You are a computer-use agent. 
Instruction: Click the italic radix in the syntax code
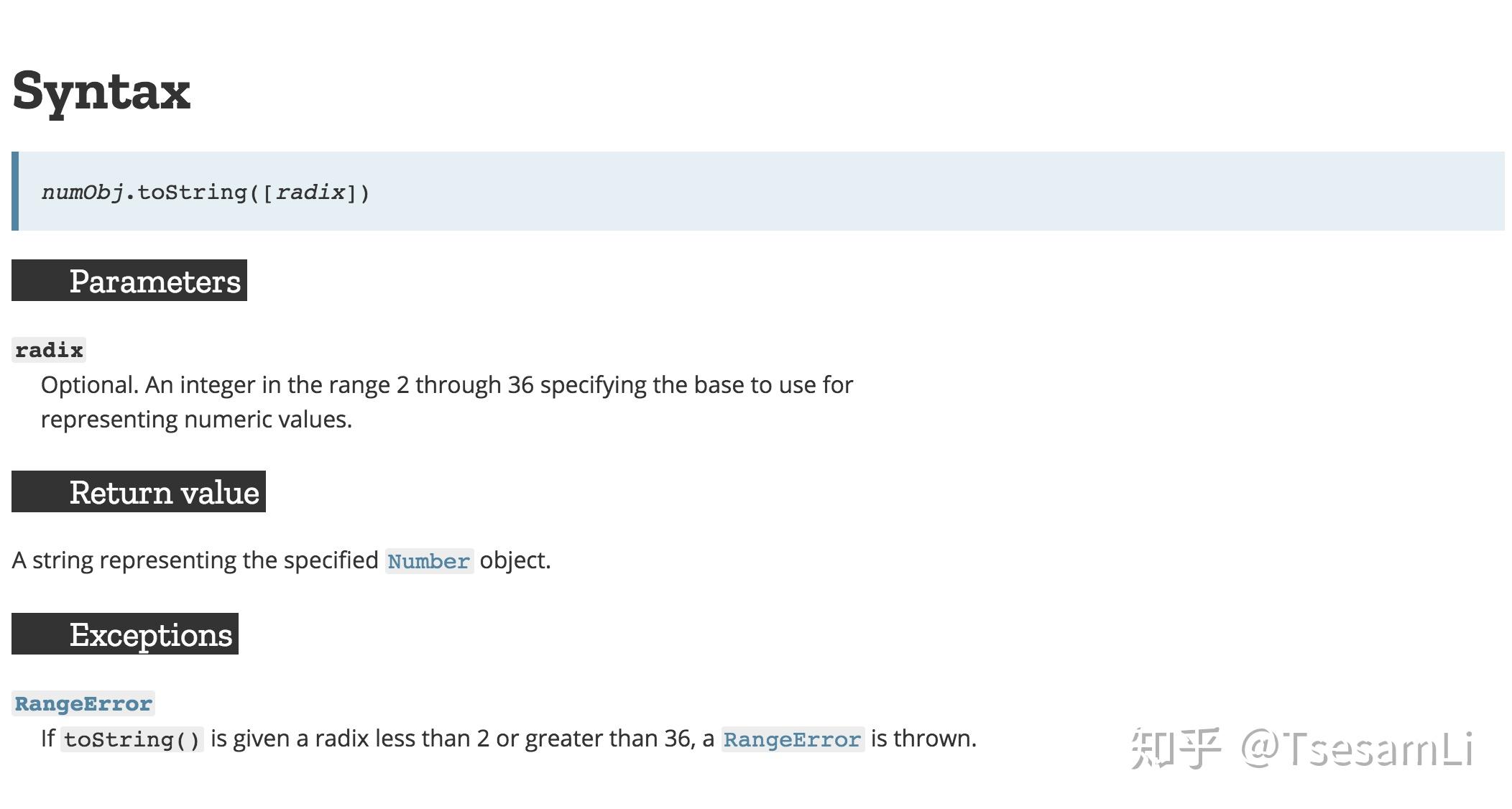coord(310,193)
